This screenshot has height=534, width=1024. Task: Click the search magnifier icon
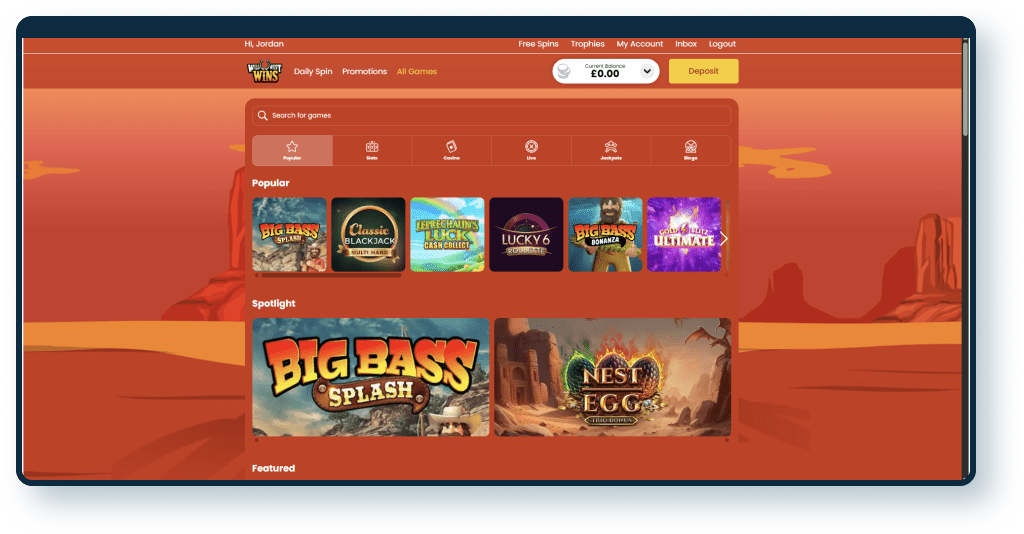263,116
